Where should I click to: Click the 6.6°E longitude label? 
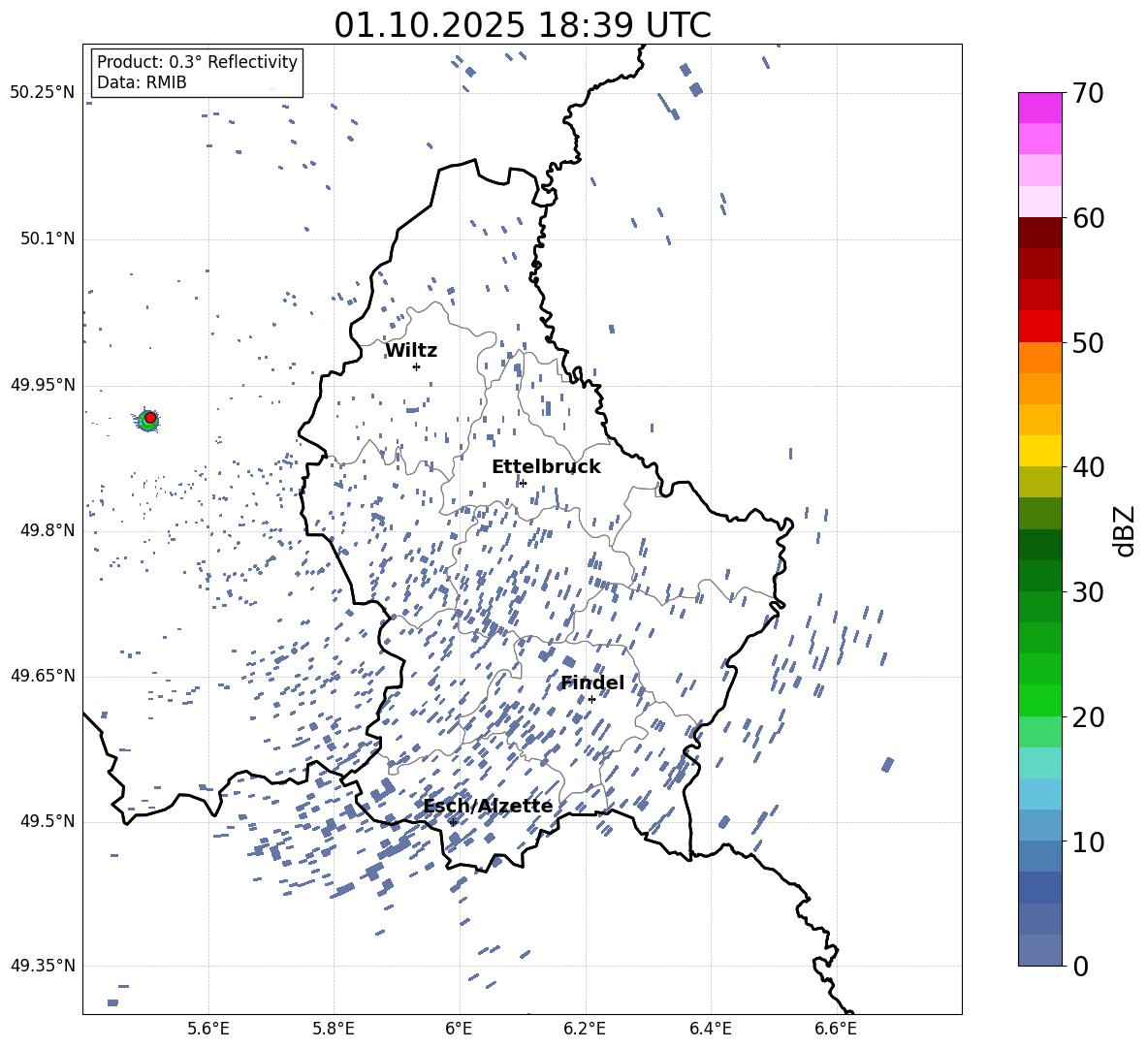click(836, 1029)
